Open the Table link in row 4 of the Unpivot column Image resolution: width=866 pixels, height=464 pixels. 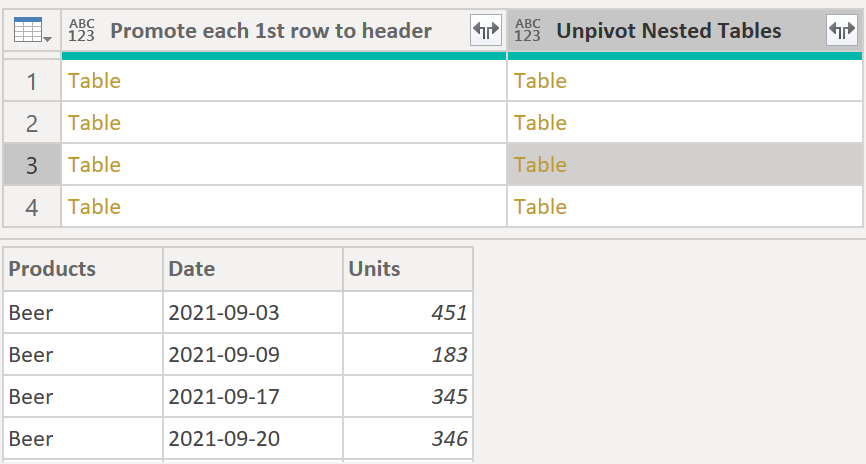(x=540, y=207)
